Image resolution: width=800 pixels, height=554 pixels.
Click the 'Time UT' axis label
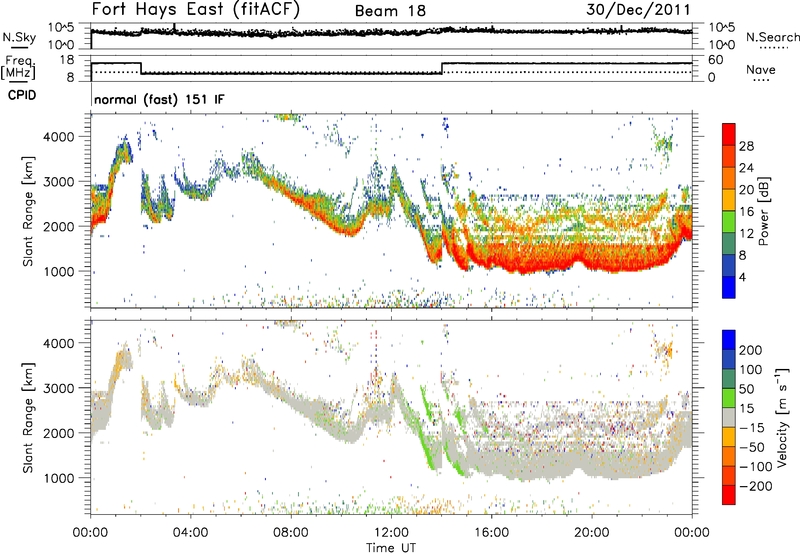coord(391,548)
